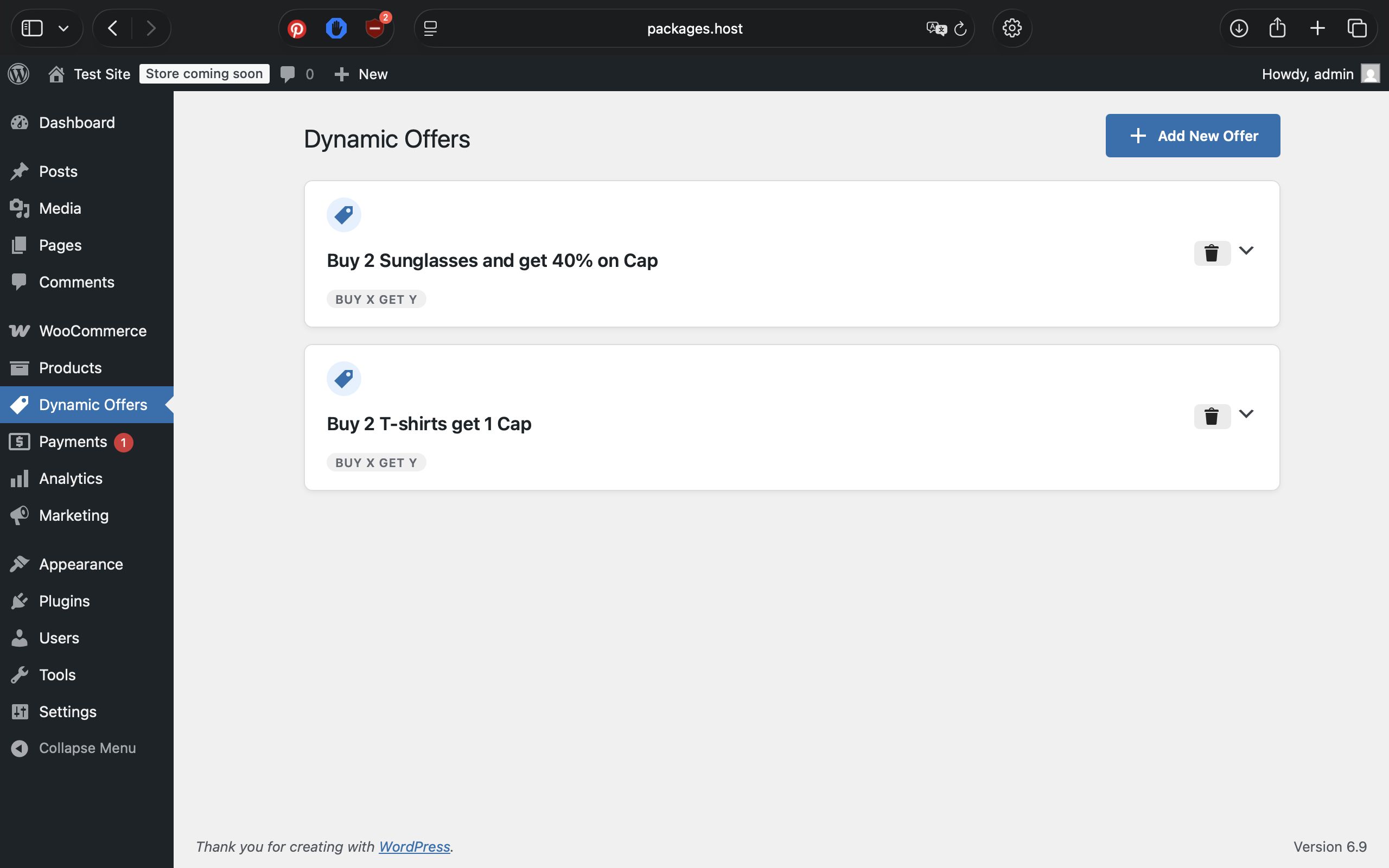Screen dimensions: 1389x868
Task: Collapse the WordPress admin menu
Action: click(87, 748)
